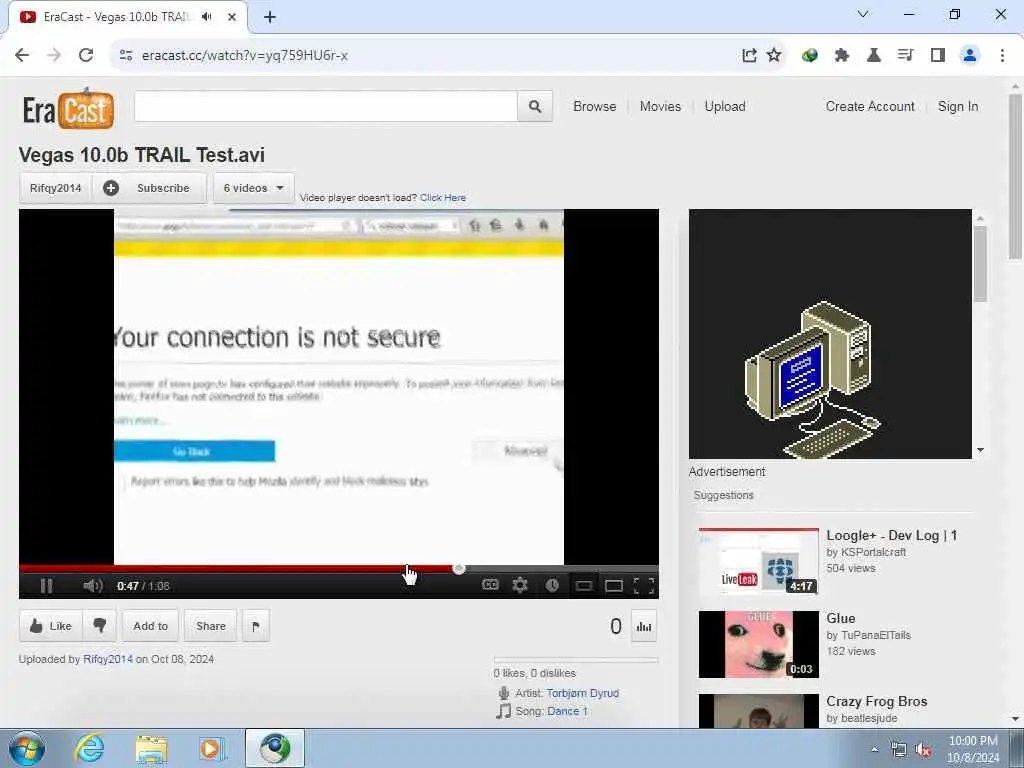Viewport: 1024px width, 768px height.
Task: Click Here link for video player
Action: coord(443,197)
